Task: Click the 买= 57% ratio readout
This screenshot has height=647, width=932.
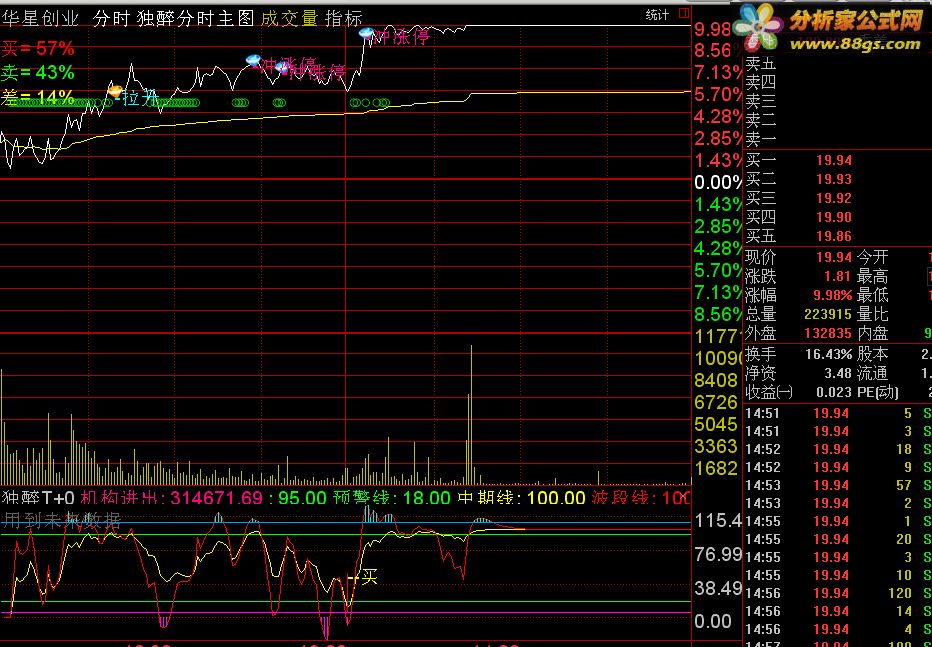Action: click(38, 48)
